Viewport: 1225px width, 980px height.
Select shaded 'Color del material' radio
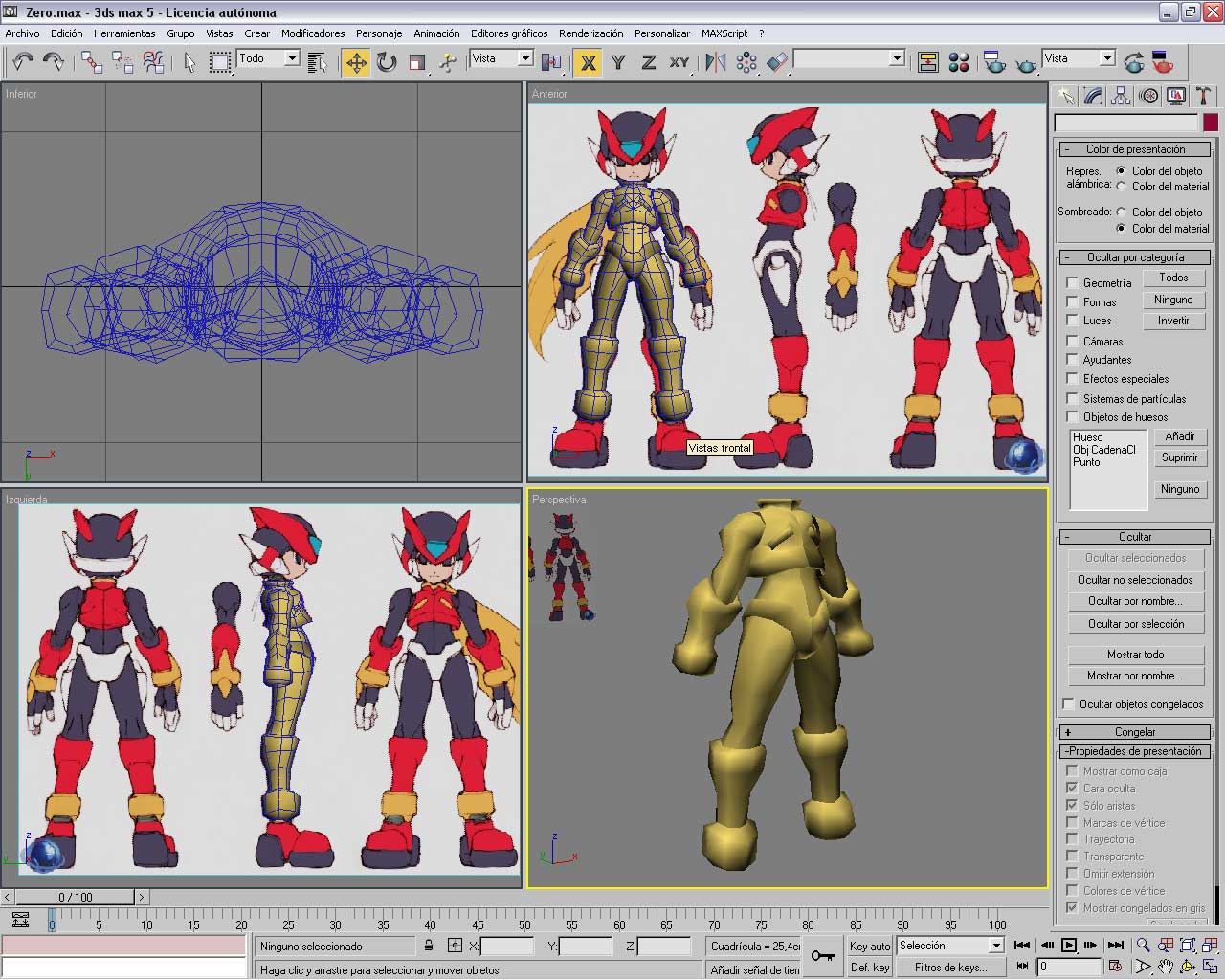pyautogui.click(x=1121, y=228)
